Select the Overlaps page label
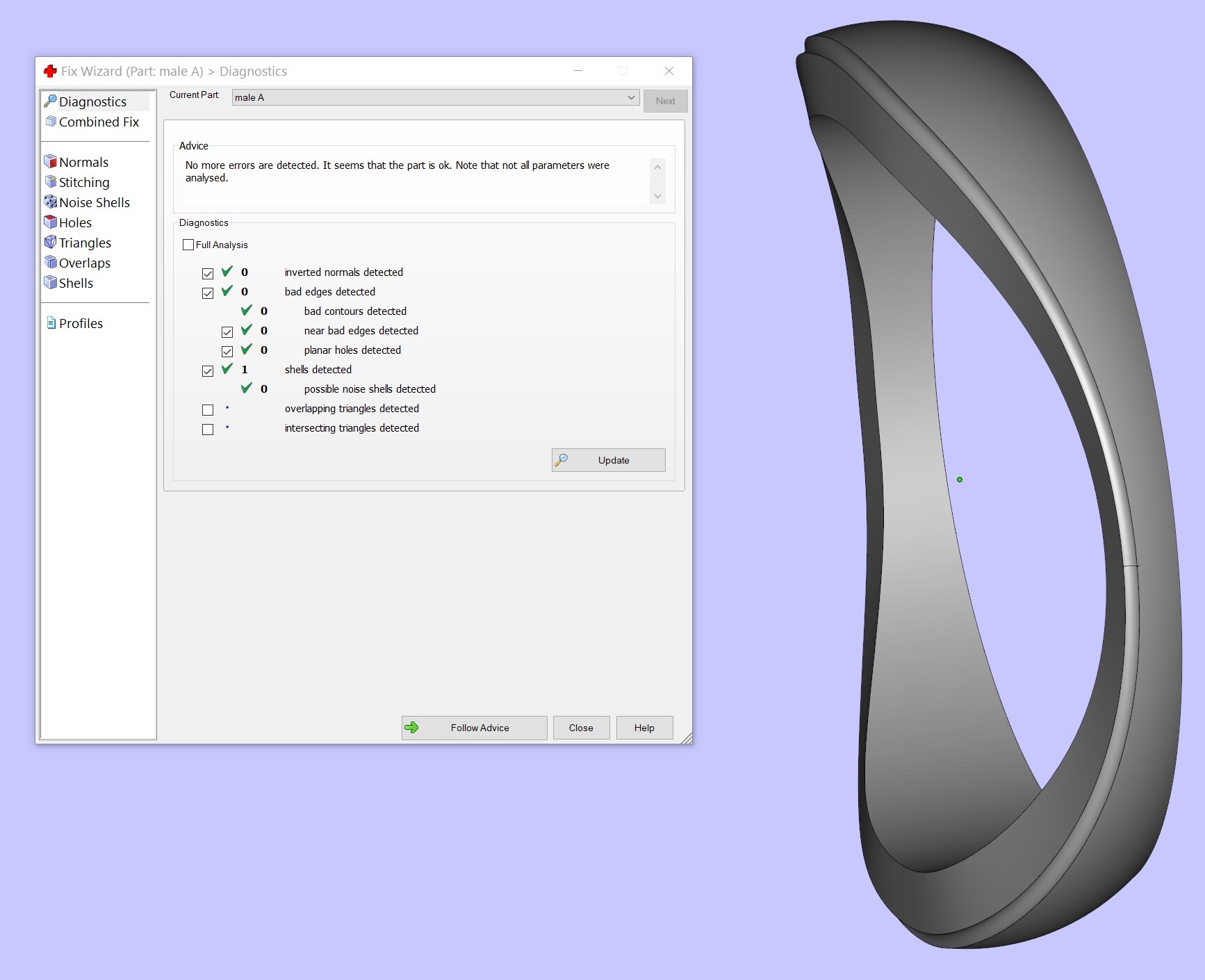 pos(85,263)
